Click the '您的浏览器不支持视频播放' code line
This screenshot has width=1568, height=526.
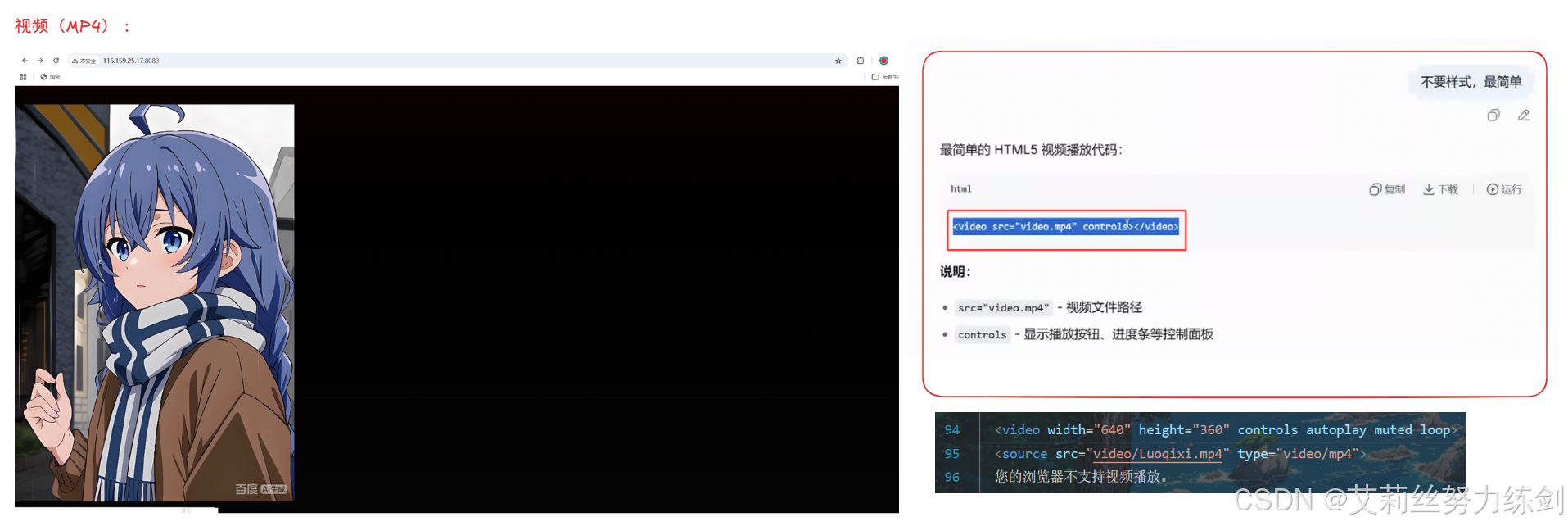pos(1081,477)
